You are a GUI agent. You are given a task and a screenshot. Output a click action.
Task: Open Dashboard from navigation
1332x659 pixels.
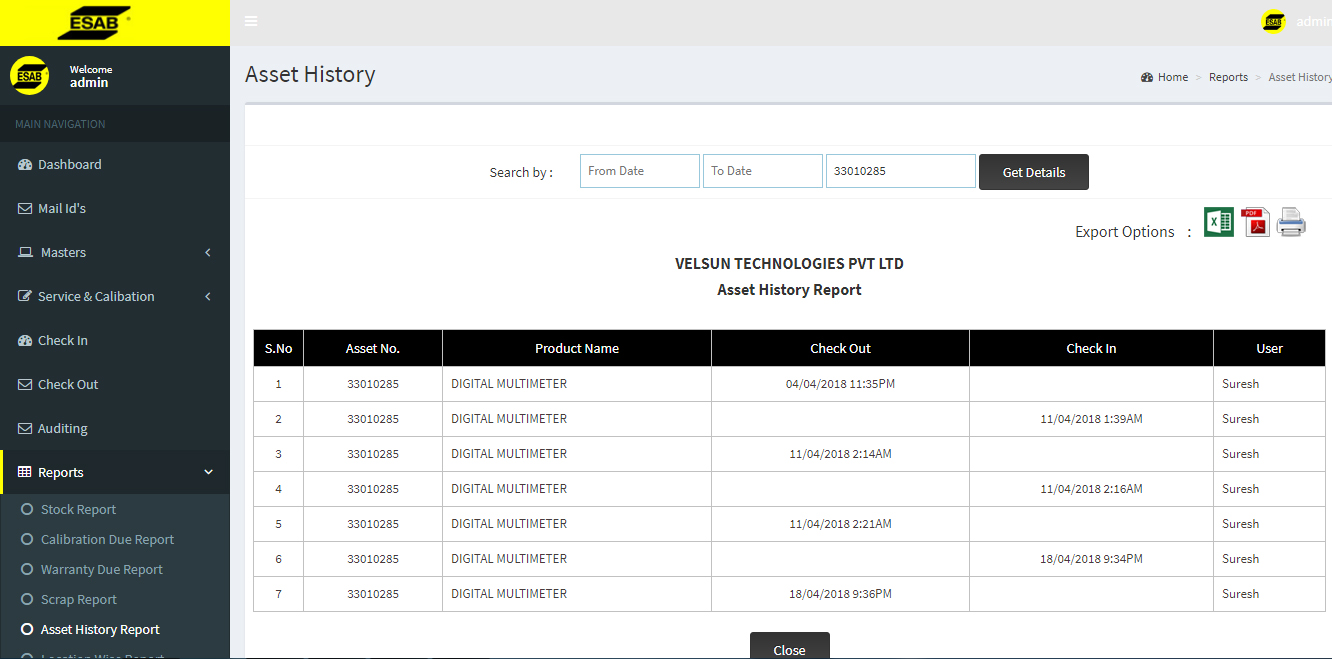(x=115, y=165)
